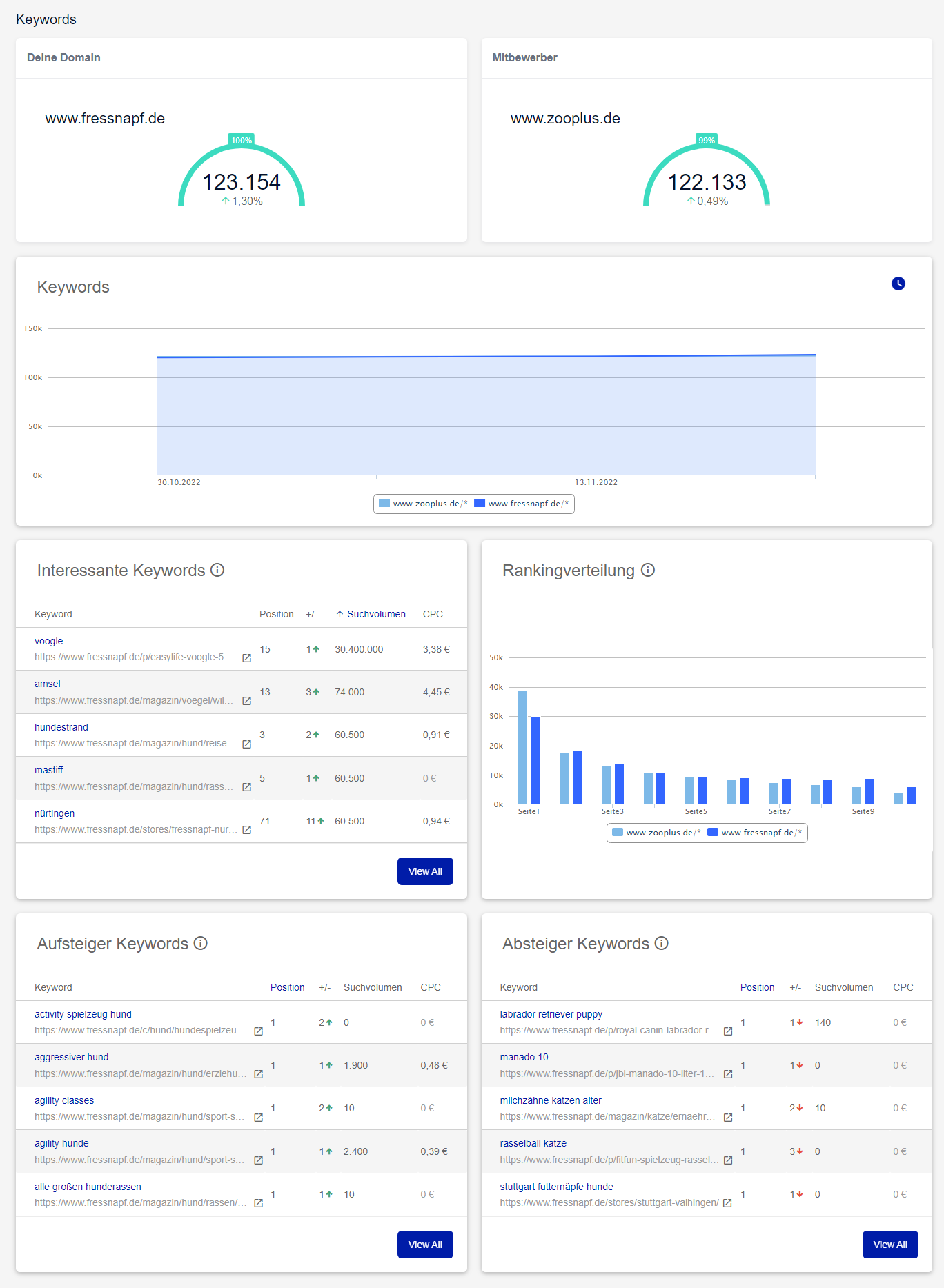944x1288 pixels.
Task: Open external link for milchzähne katzen alter
Action: click(727, 1118)
